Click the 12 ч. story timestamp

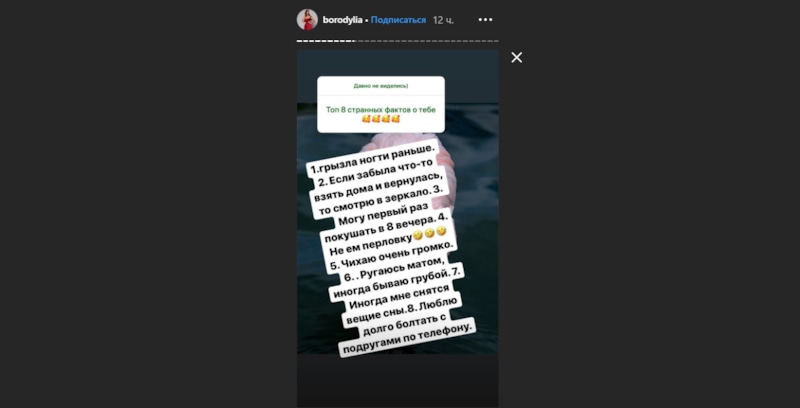click(x=443, y=20)
